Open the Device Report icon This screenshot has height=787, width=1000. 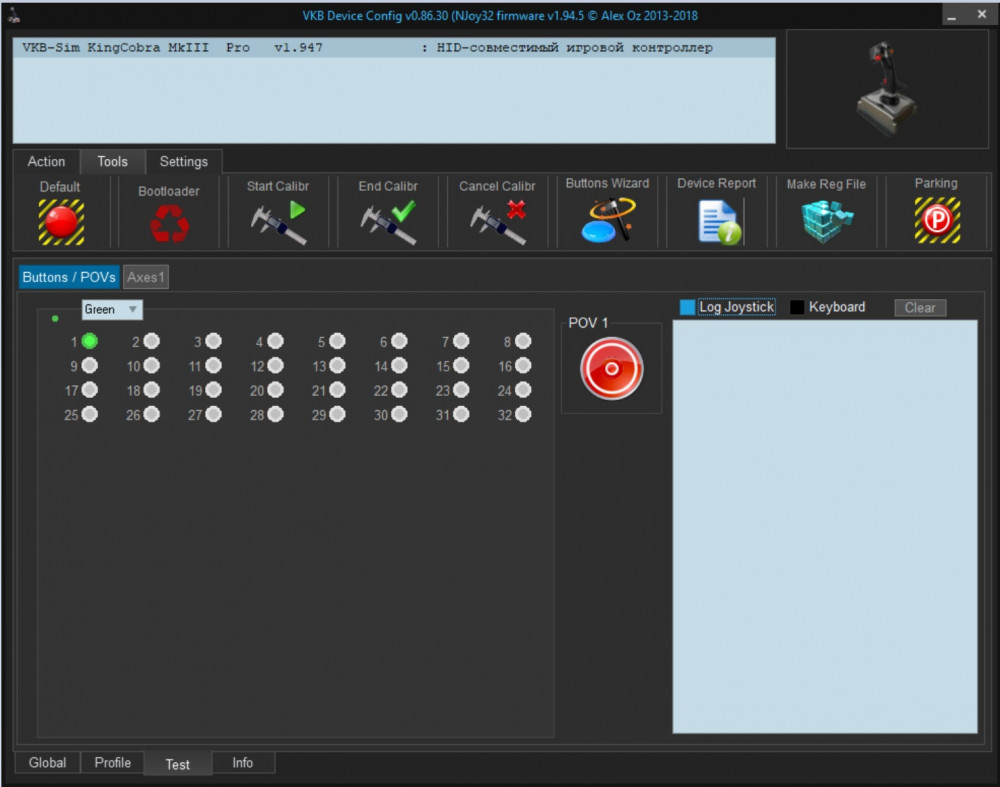pos(719,221)
